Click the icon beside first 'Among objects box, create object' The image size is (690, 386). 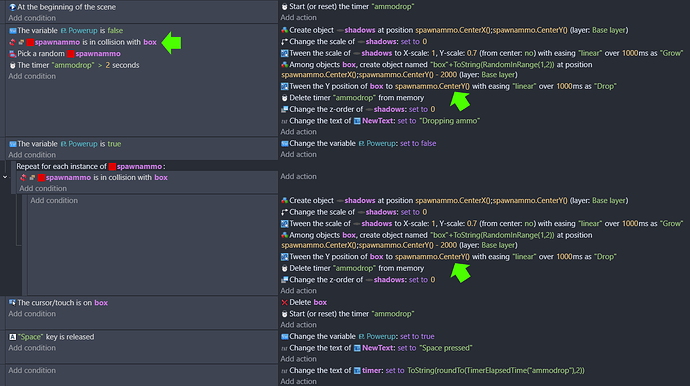click(284, 65)
